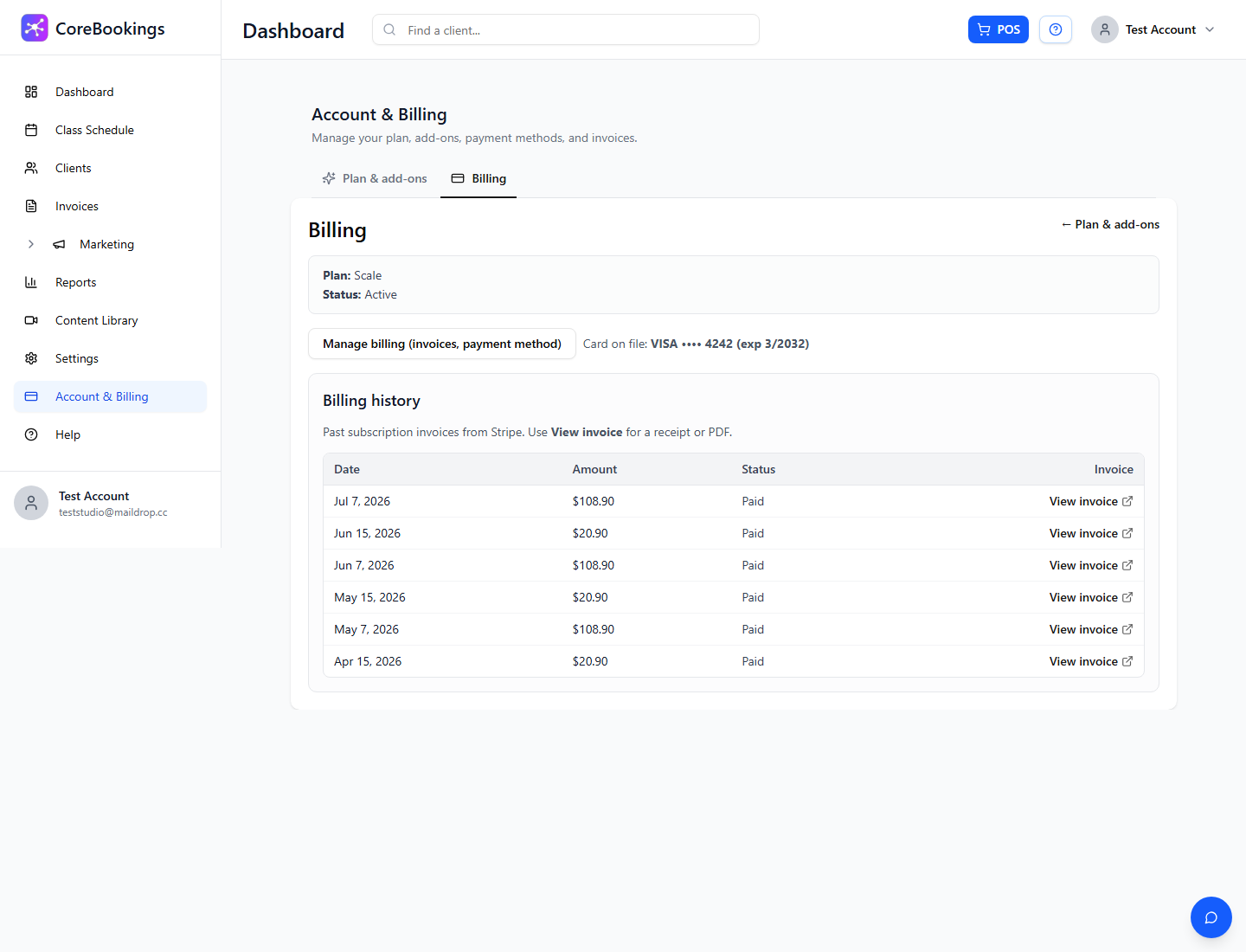Click the Amount column header

click(x=594, y=469)
